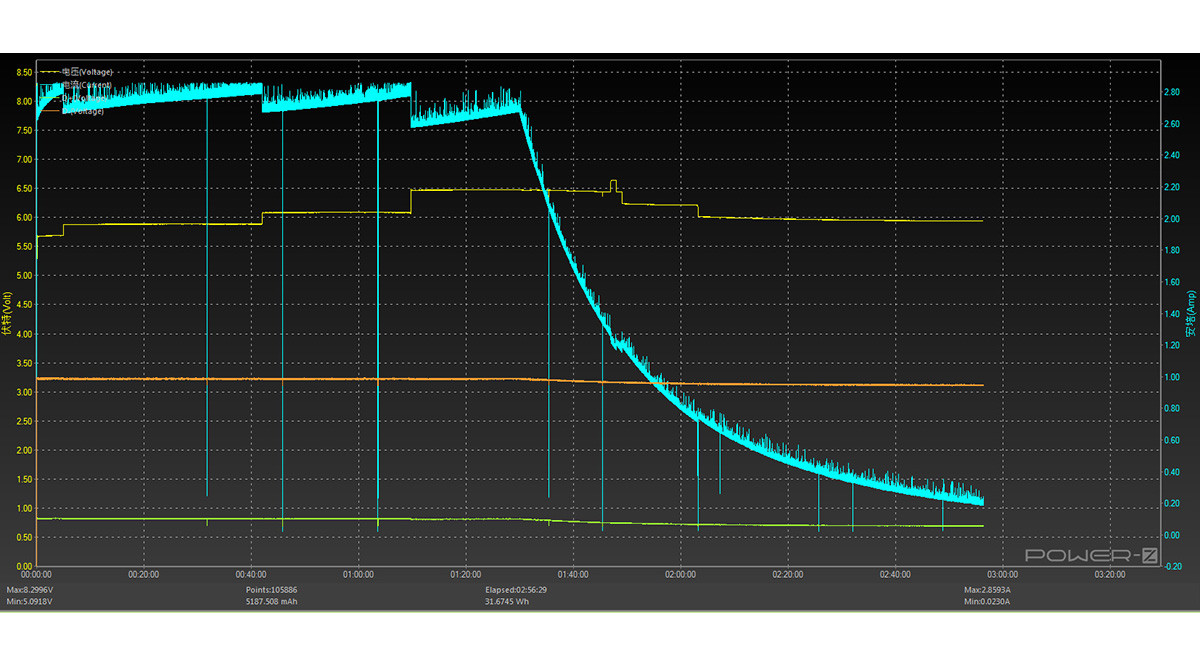Click the Max 2.8593A current readout
The height and width of the screenshot is (667, 1200).
[x=989, y=591]
